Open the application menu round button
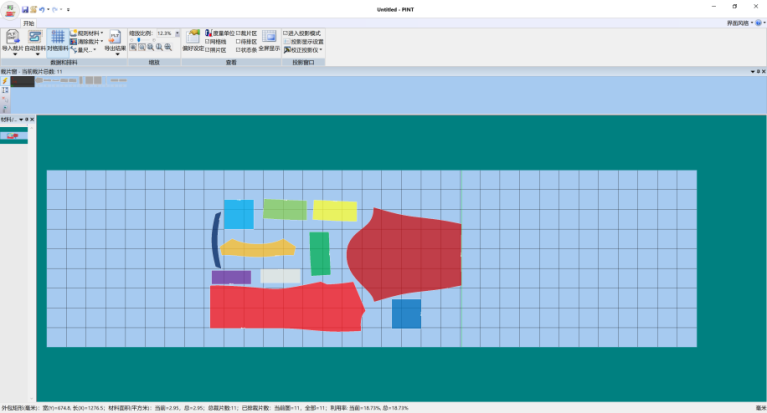Screen dimensions: 767x413 [8, 9]
